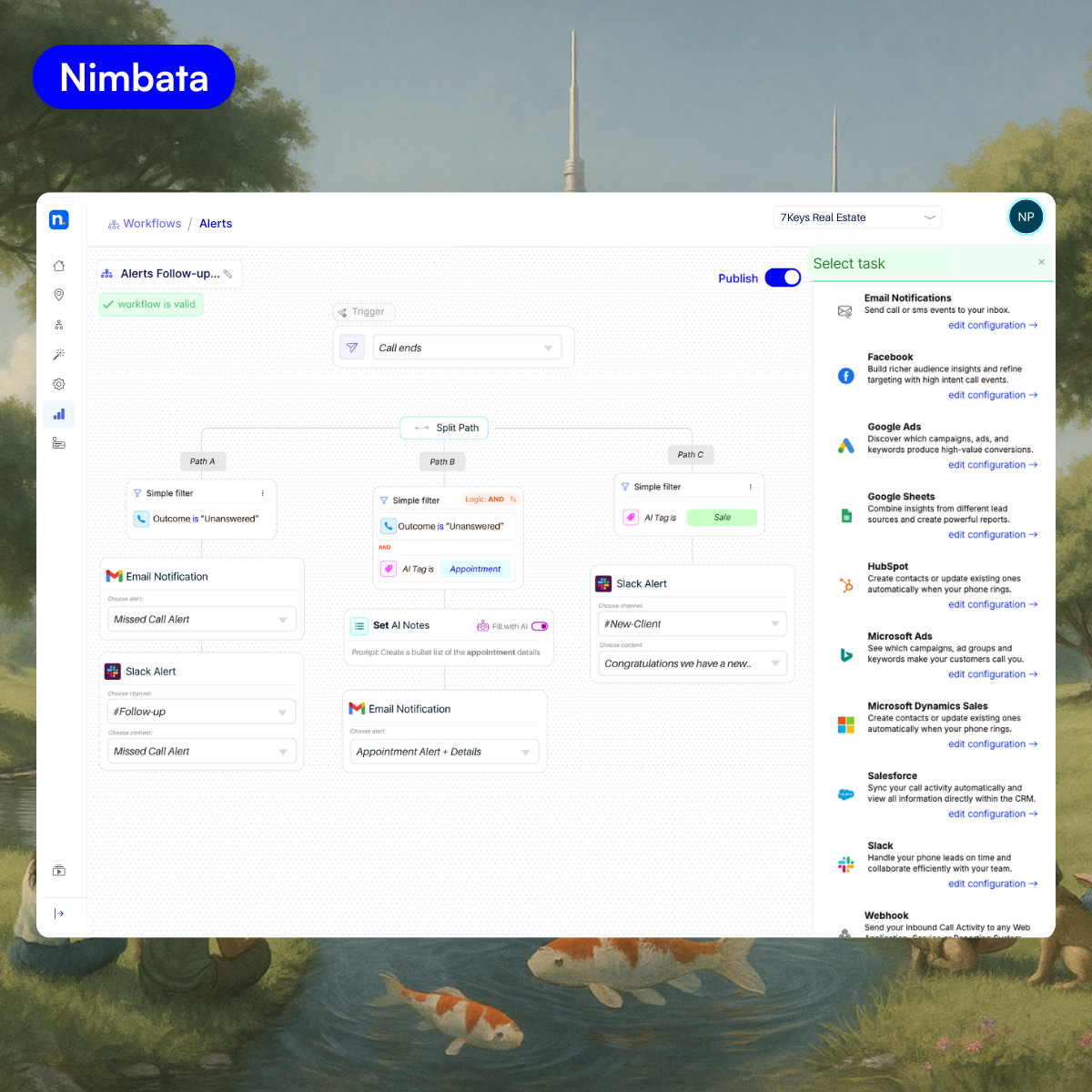
Task: Click the NP user avatar
Action: (x=1026, y=217)
